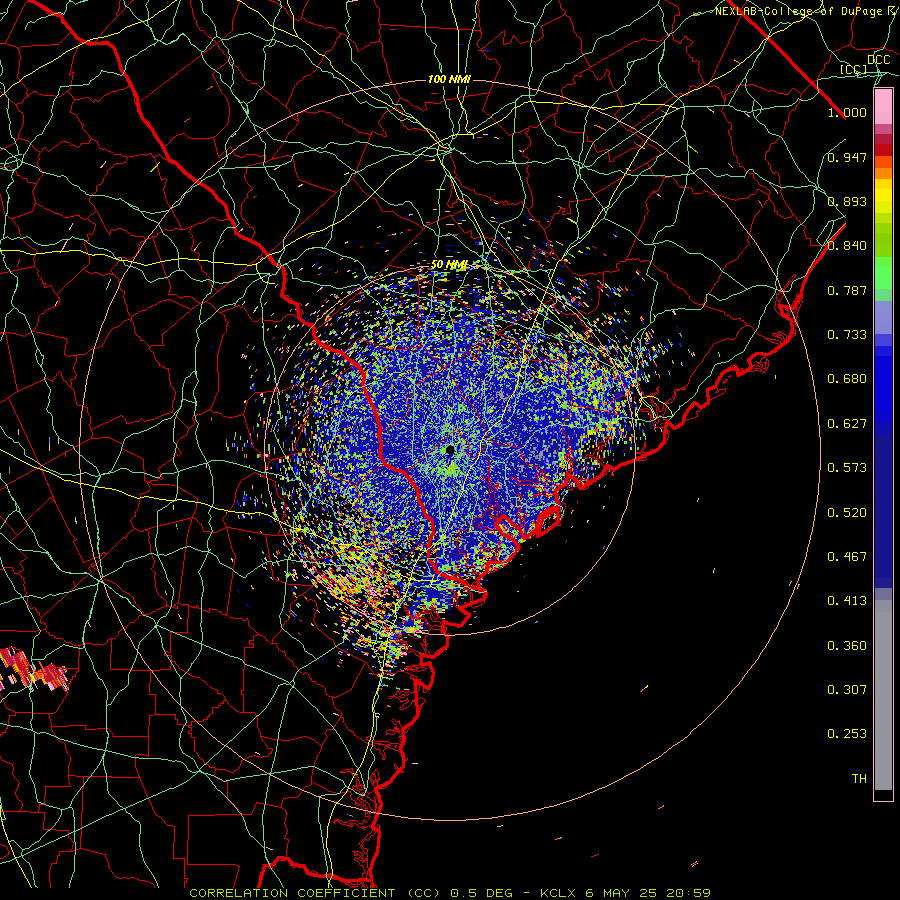This screenshot has width=900, height=900.
Task: Click the 0.253 scale value
Action: (x=847, y=734)
